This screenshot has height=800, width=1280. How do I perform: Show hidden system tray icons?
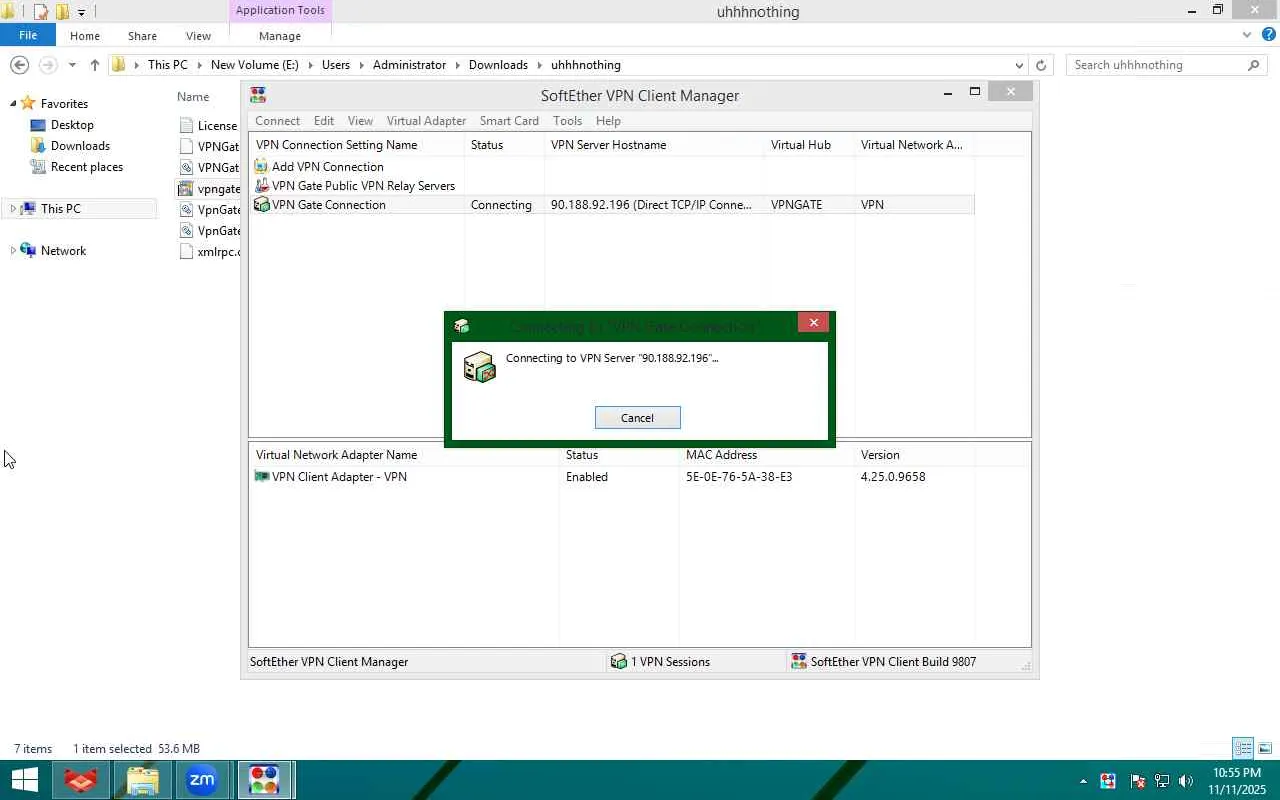(1083, 781)
